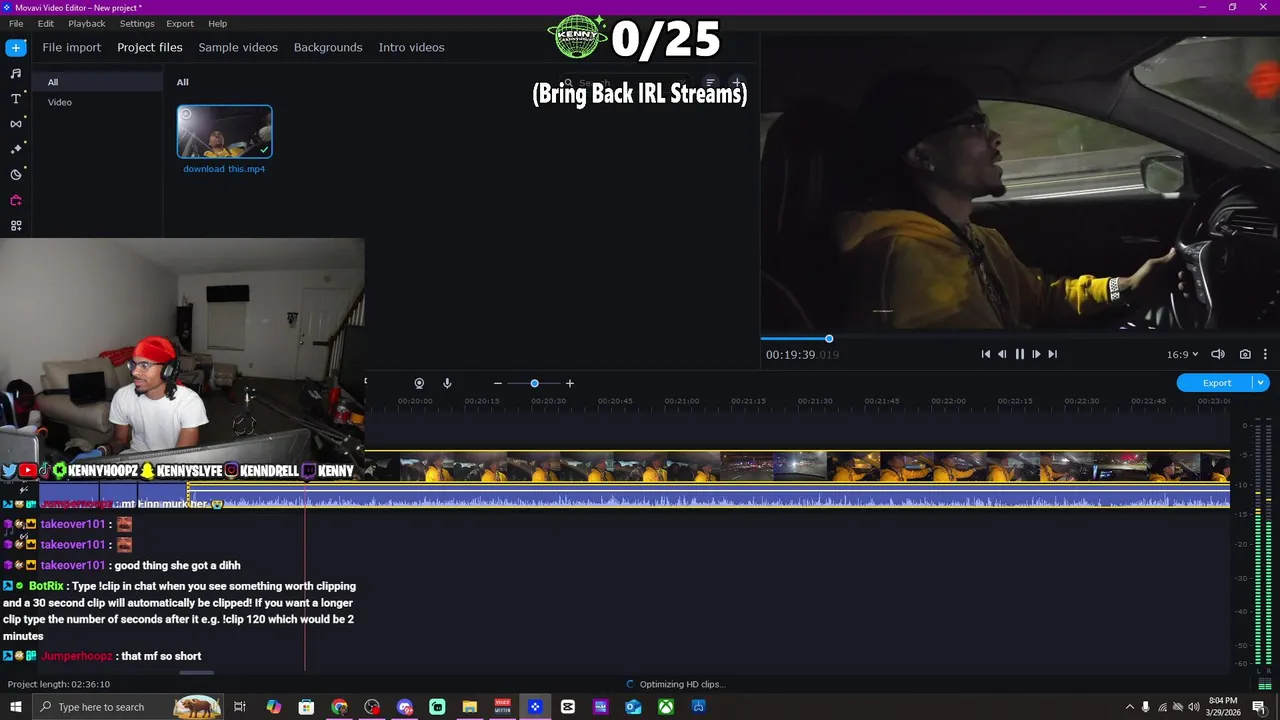Switch to the Sample videos tab
This screenshot has height=720, width=1280.
coord(238,47)
